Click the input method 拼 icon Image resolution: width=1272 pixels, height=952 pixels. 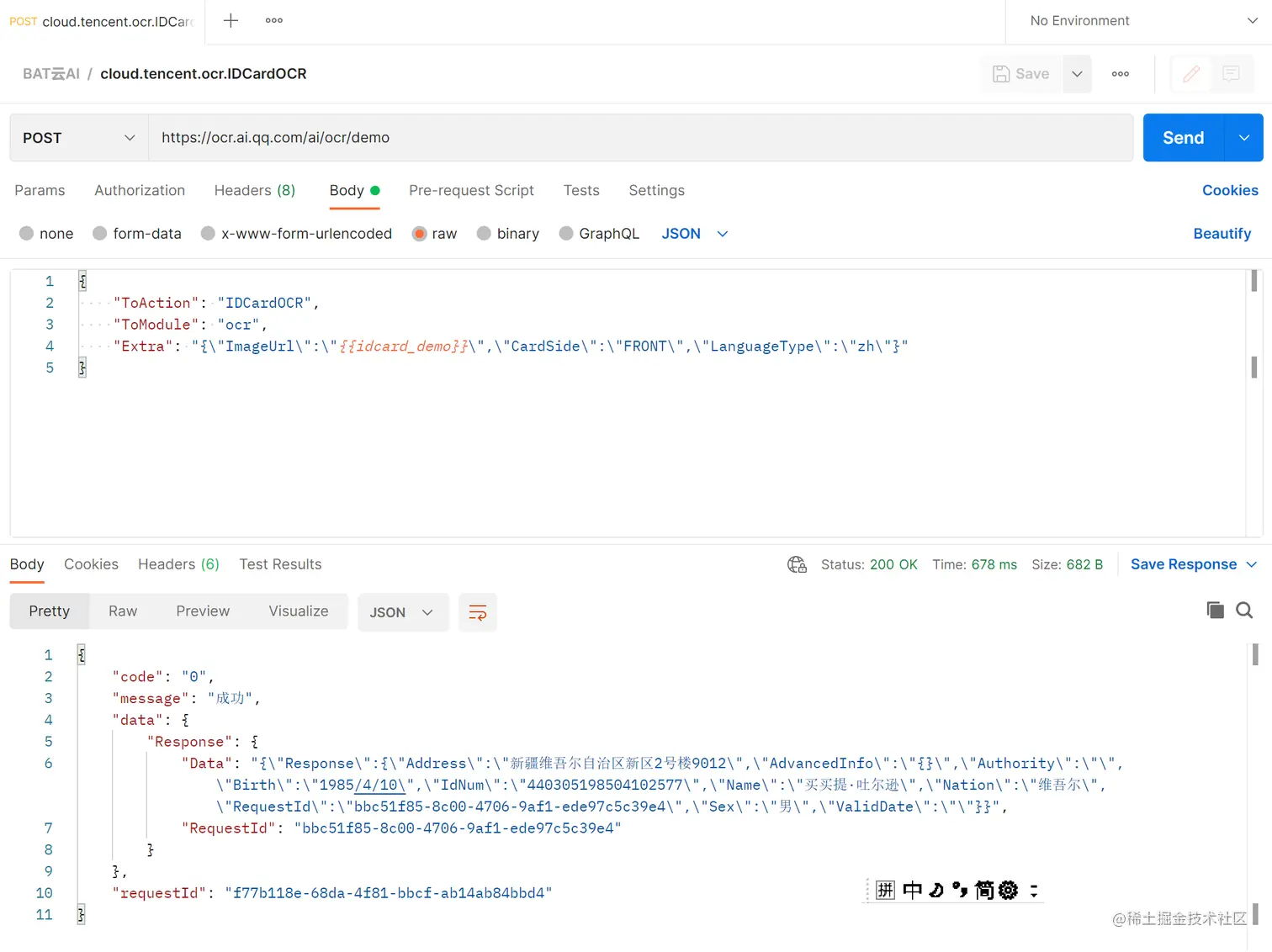coord(885,890)
